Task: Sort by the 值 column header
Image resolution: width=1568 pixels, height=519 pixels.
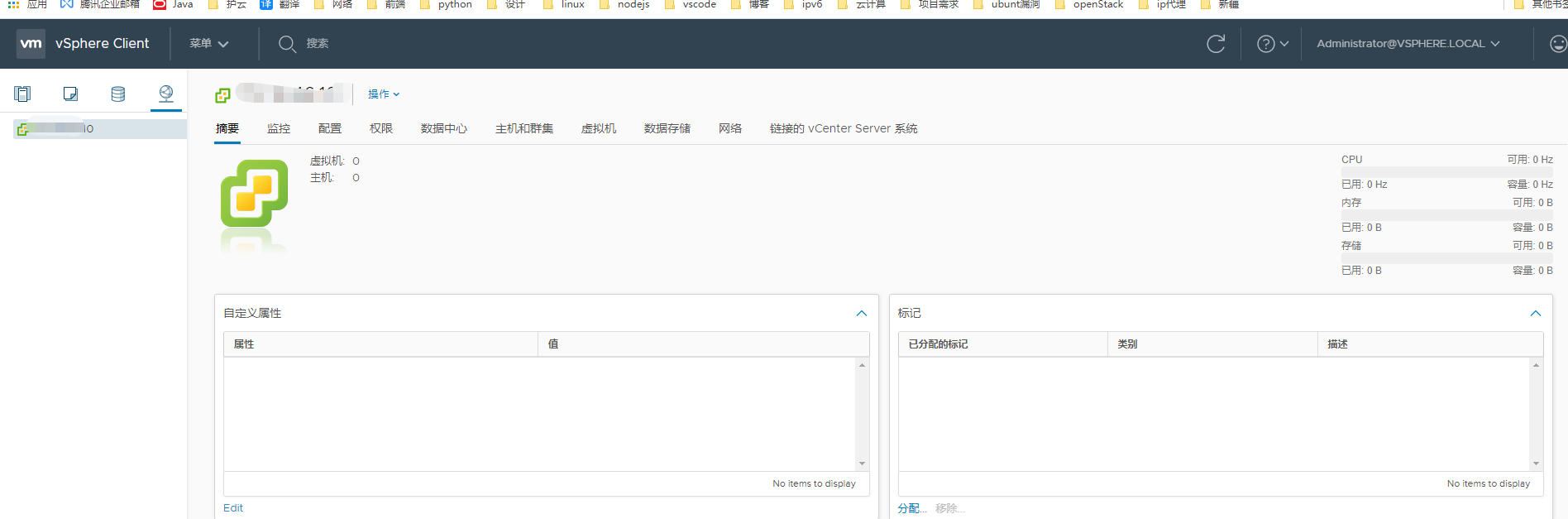Action: coord(704,344)
